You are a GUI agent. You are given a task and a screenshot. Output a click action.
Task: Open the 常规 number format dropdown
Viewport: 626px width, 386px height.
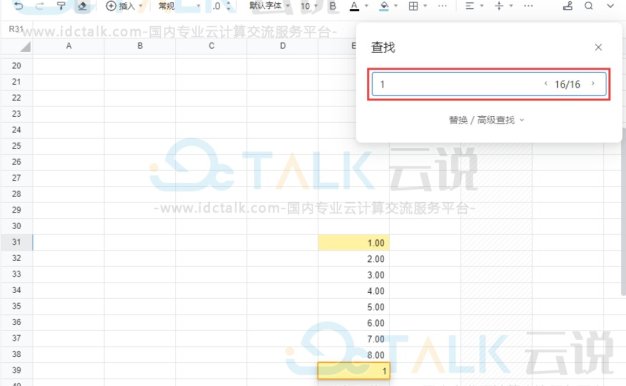point(179,6)
